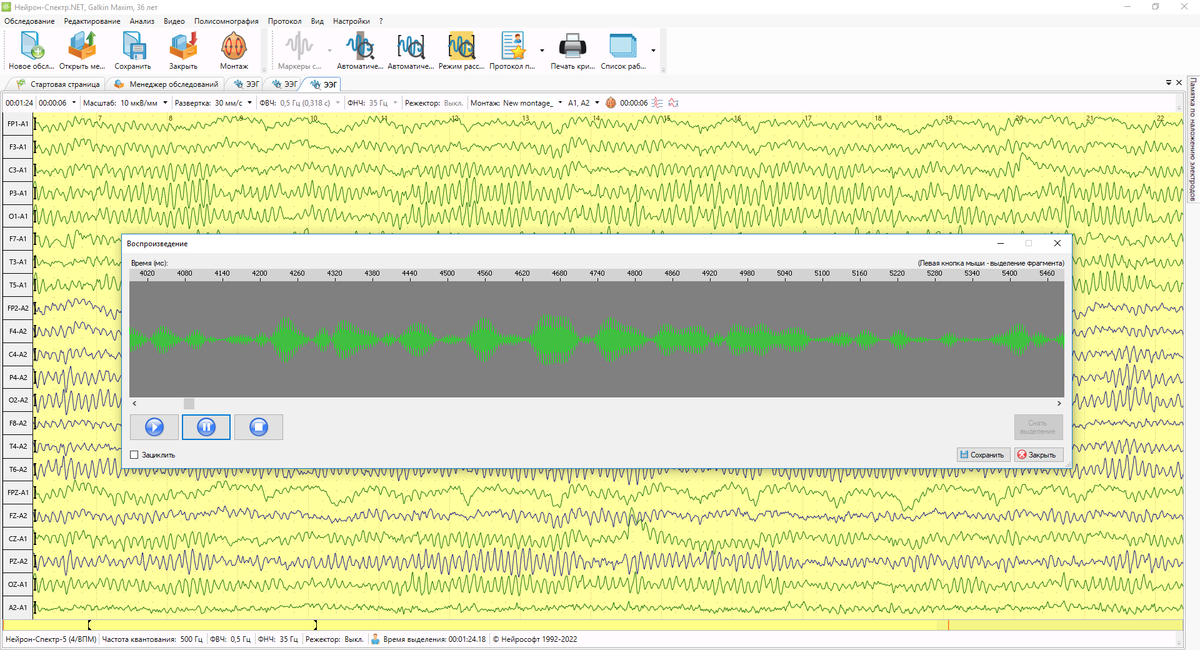Open the ? help menu
The height and width of the screenshot is (650, 1200).
pos(381,21)
